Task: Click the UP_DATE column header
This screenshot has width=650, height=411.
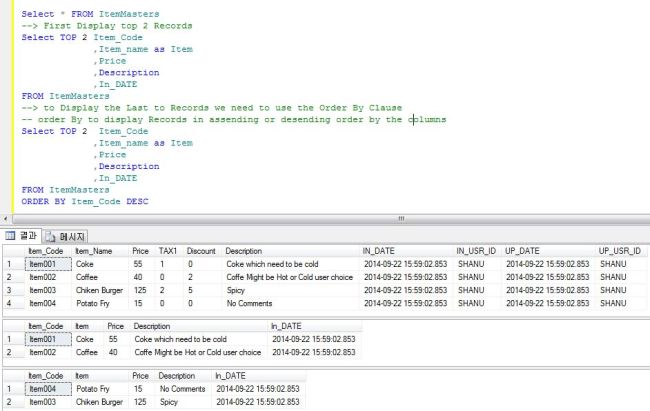Action: [x=549, y=251]
